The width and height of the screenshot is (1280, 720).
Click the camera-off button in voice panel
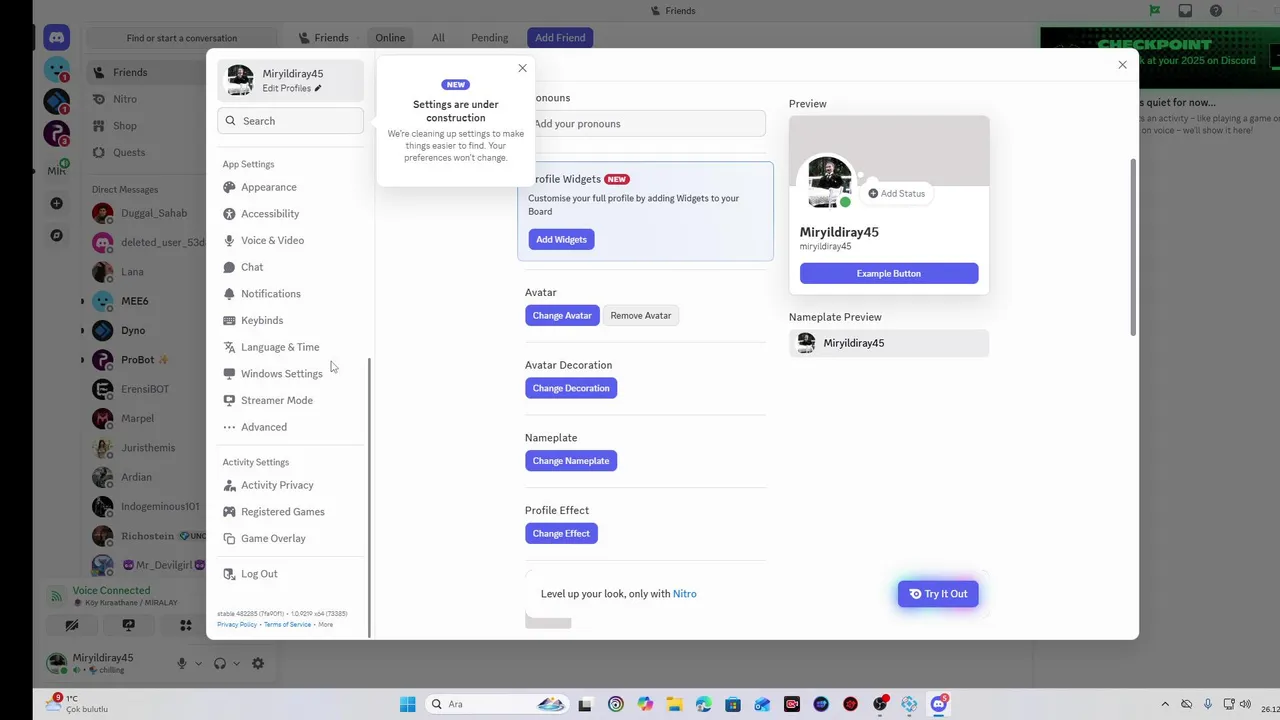point(72,625)
